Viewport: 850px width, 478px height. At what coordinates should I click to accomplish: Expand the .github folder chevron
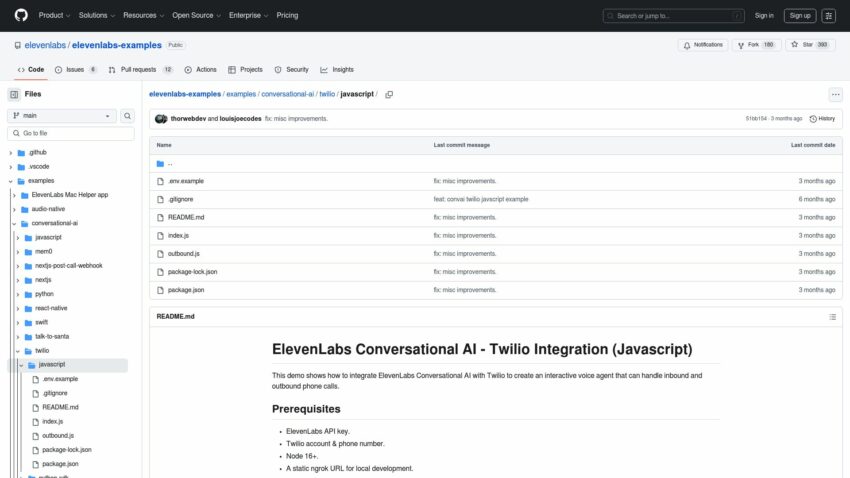click(11, 153)
